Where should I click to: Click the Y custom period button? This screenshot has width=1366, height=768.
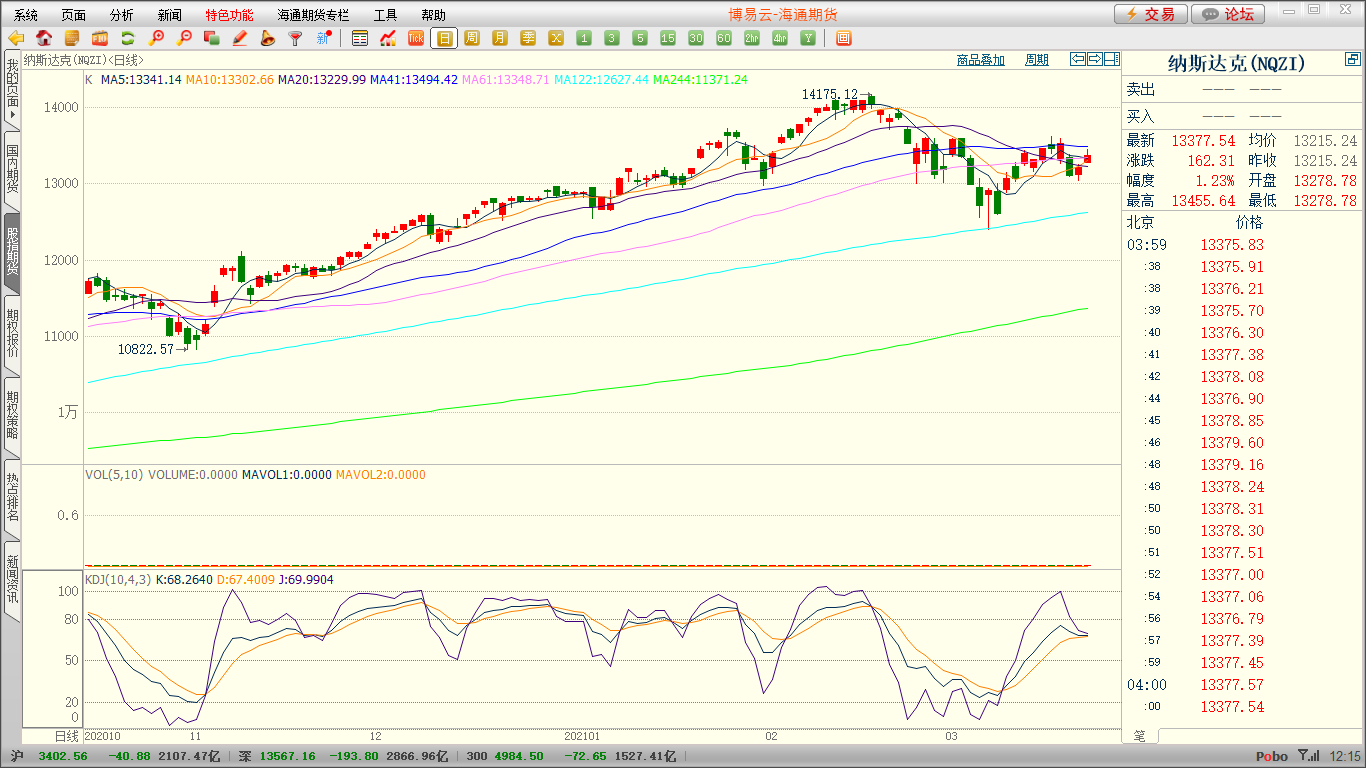pos(808,38)
